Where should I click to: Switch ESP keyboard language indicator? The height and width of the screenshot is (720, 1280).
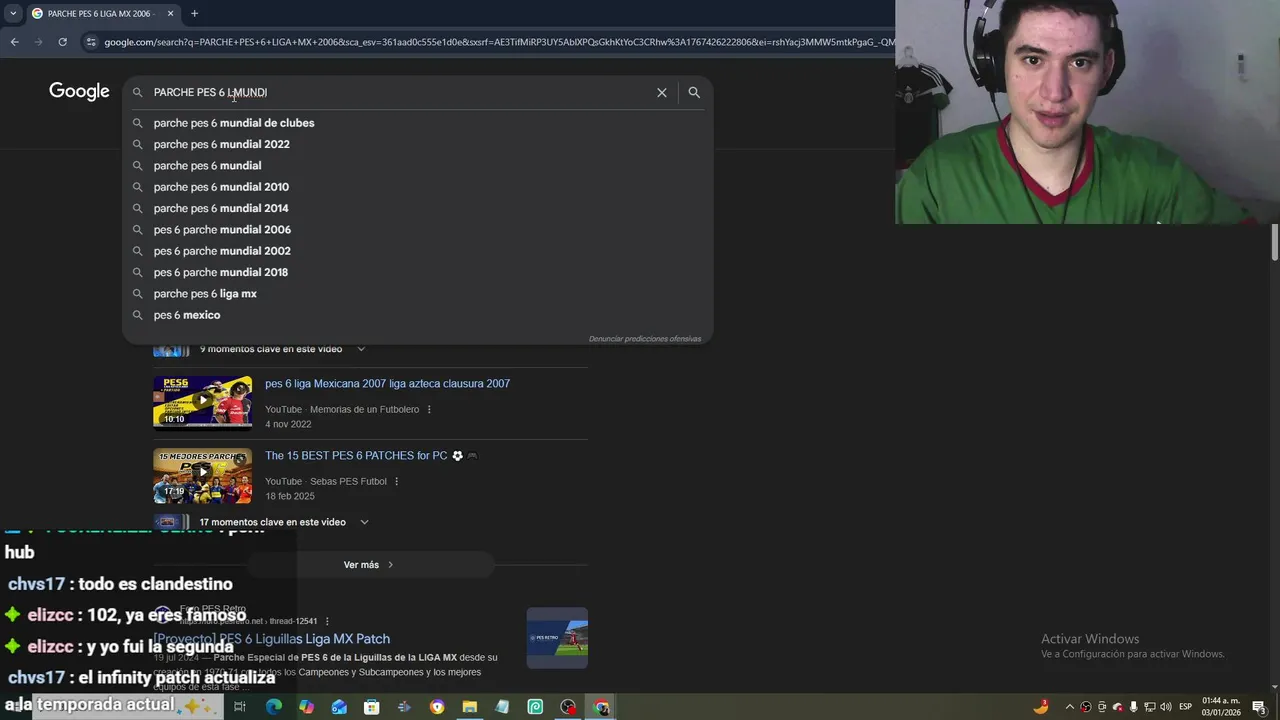(1186, 707)
